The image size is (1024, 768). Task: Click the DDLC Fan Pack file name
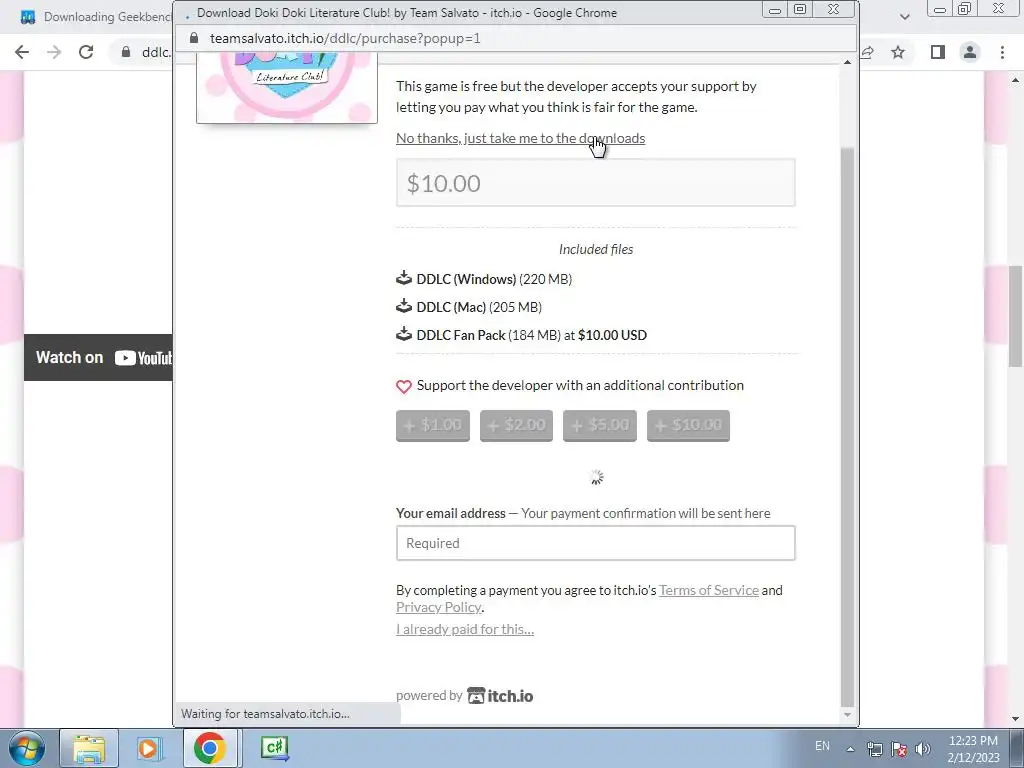click(x=461, y=335)
